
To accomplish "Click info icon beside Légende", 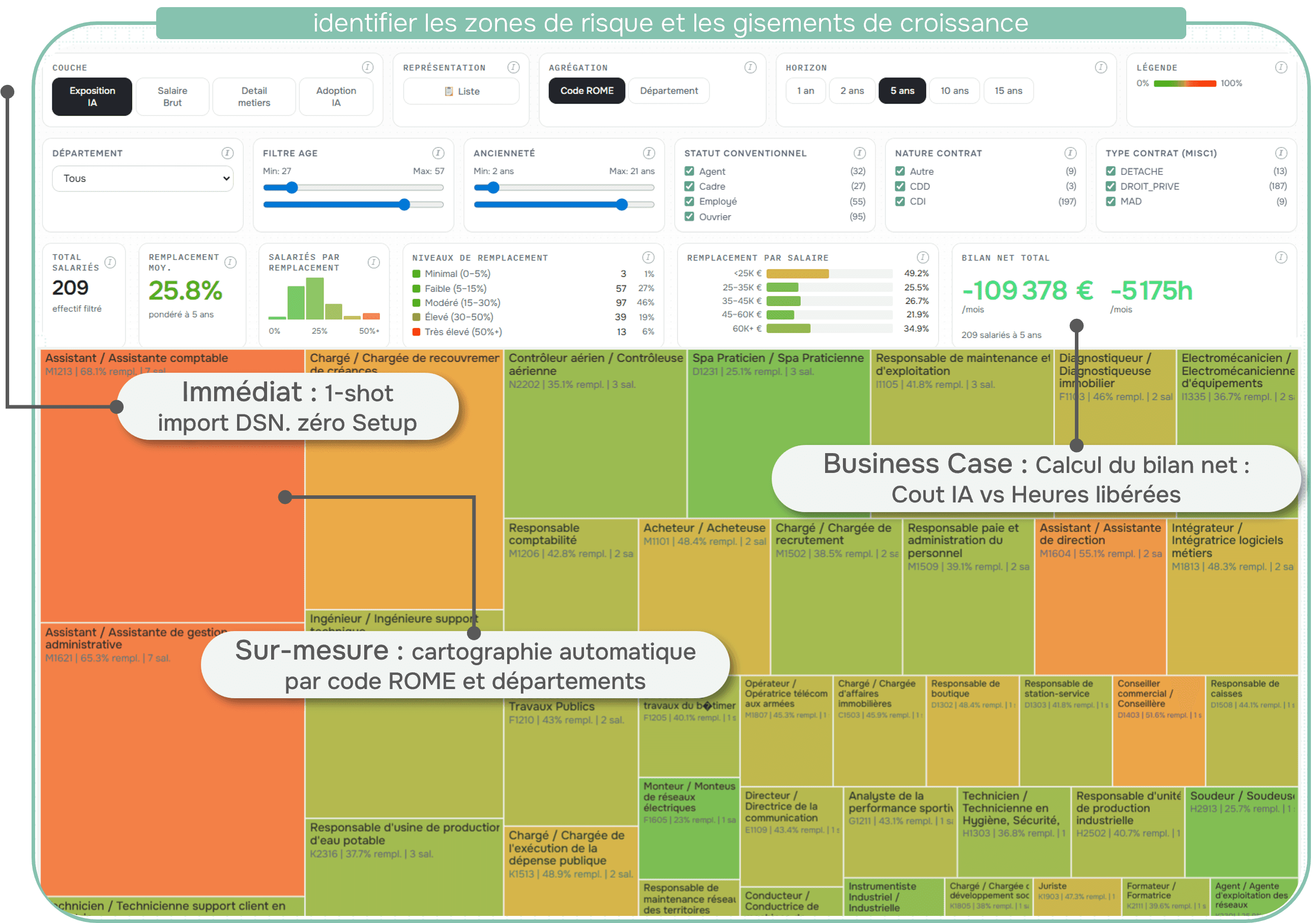I will 1280,68.
